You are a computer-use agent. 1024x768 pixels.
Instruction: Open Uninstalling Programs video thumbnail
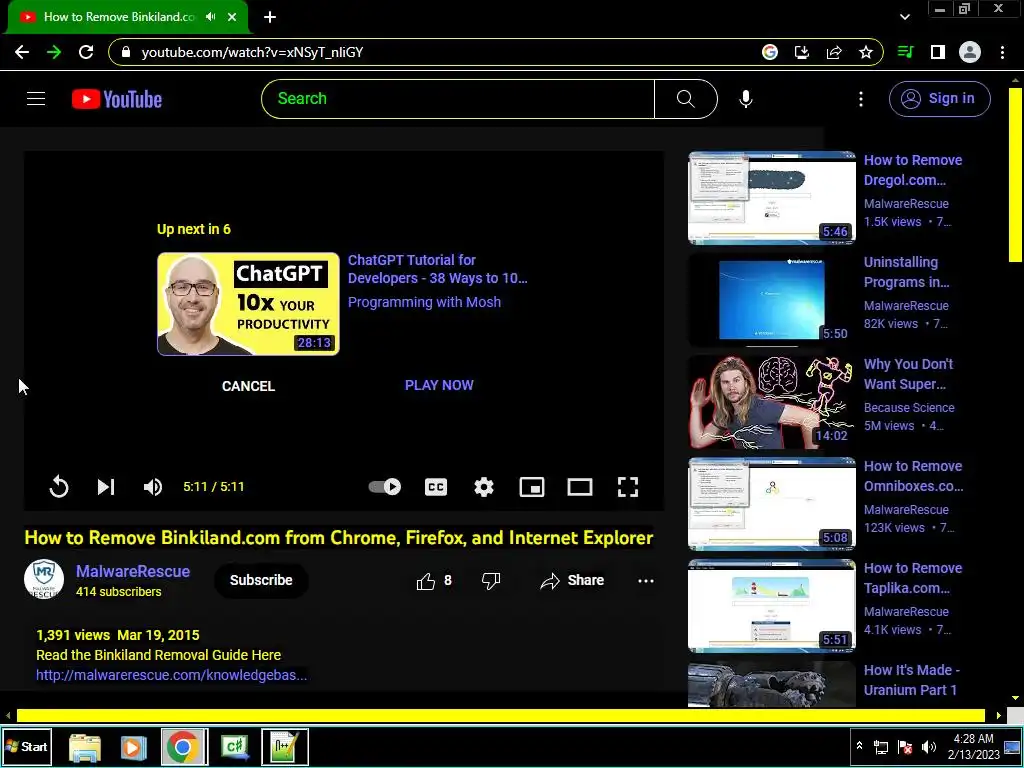[x=772, y=300]
